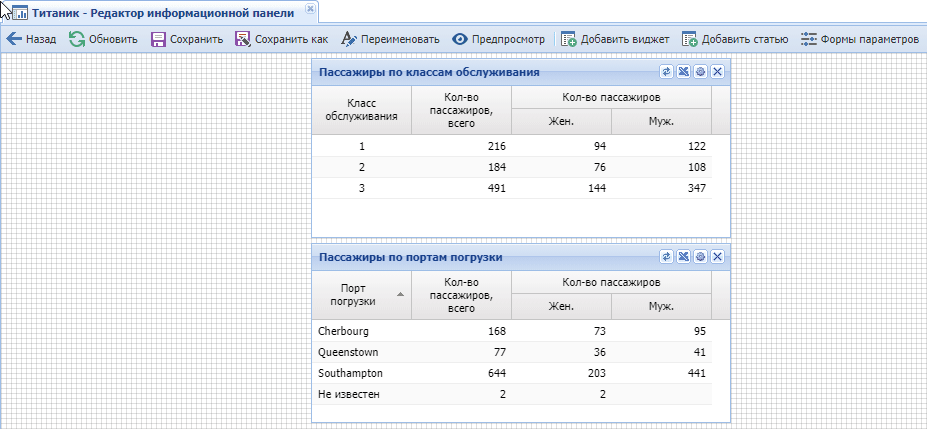Click the total 77 for Queenstown

500,352
